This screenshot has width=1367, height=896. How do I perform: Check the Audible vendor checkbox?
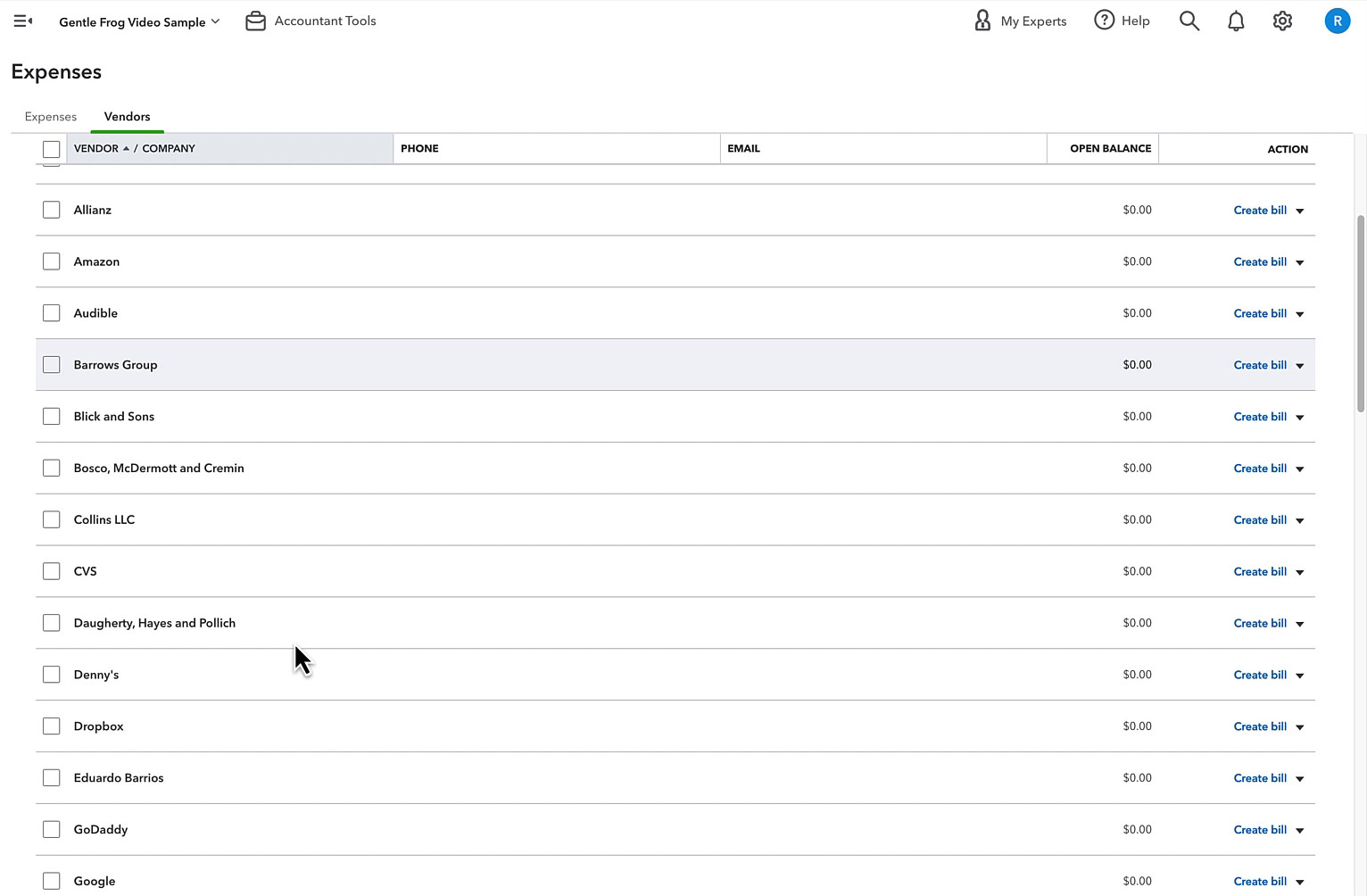(x=52, y=313)
